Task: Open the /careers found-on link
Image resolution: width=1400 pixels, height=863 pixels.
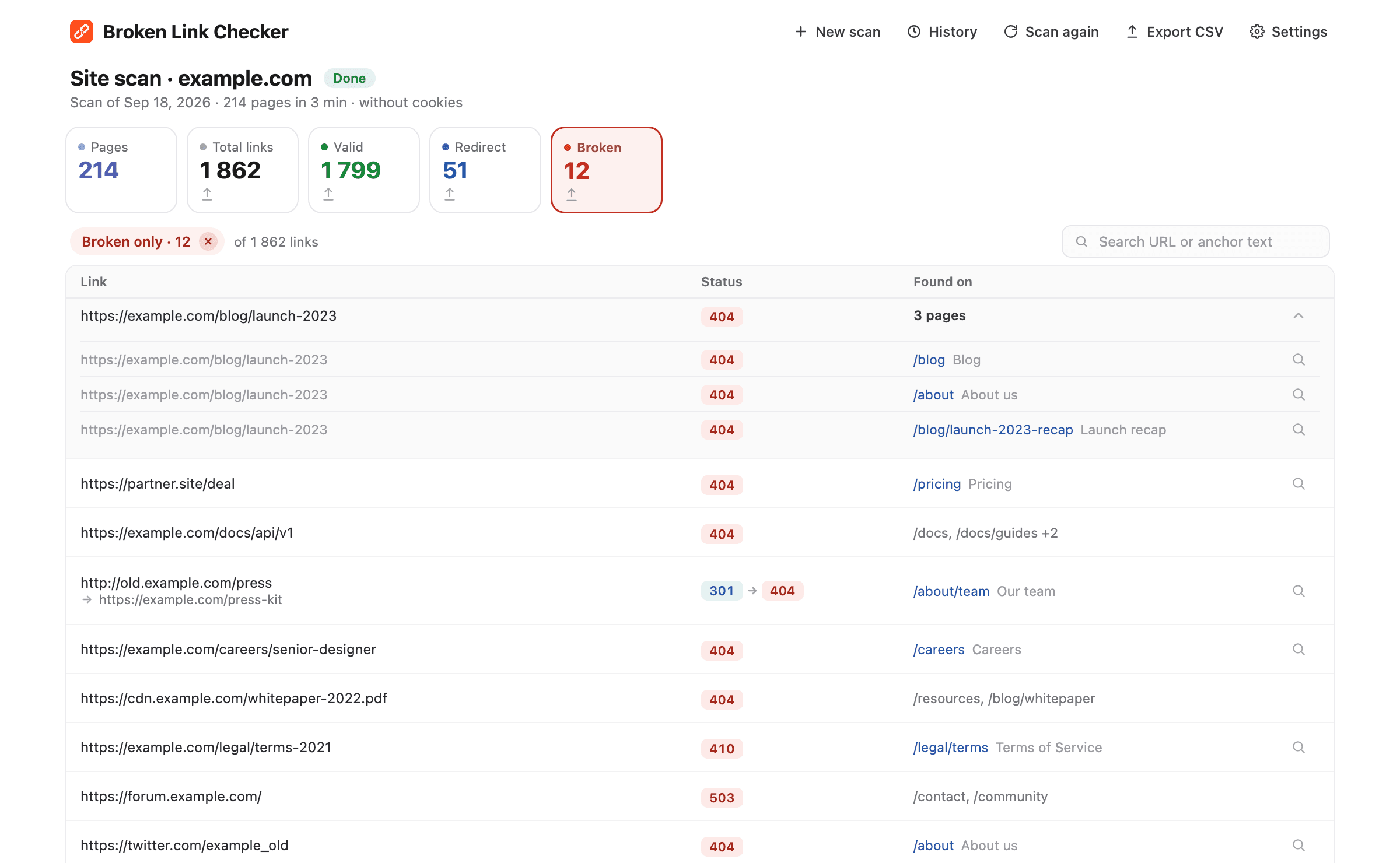Action: click(939, 650)
